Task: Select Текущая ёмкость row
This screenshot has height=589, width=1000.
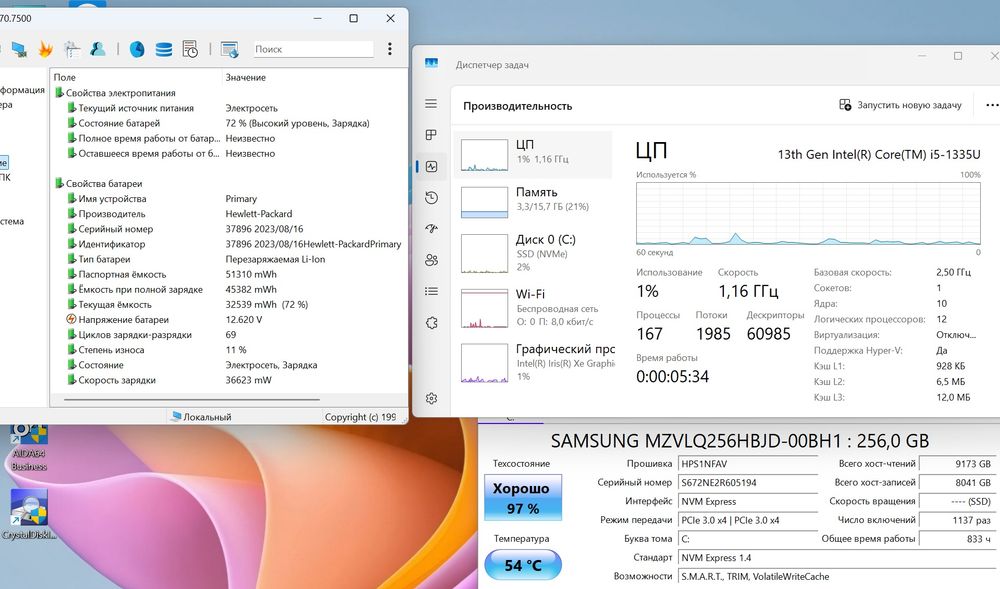Action: point(228,305)
